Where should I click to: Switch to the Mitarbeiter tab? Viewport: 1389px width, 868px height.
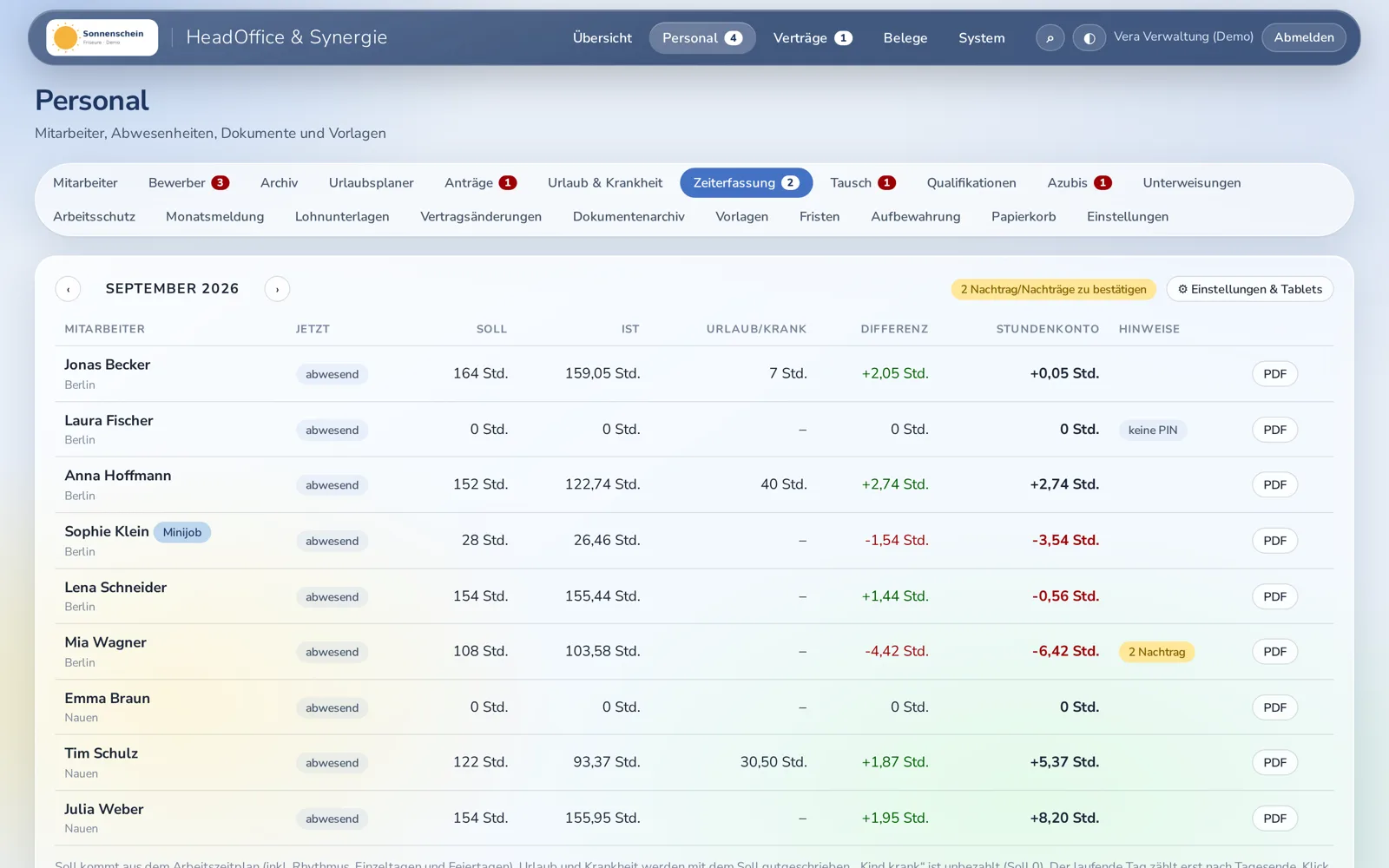point(85,183)
